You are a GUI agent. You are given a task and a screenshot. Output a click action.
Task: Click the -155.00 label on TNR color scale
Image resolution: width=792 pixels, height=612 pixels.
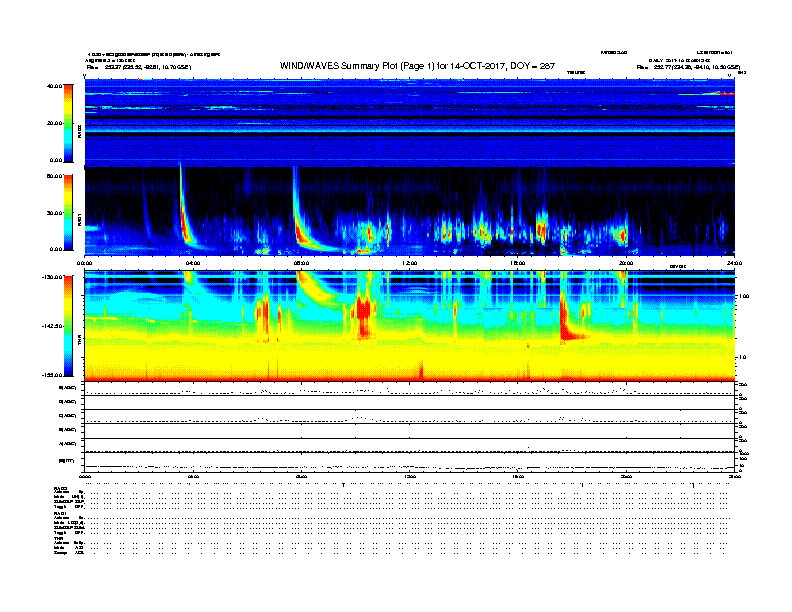[x=53, y=375]
